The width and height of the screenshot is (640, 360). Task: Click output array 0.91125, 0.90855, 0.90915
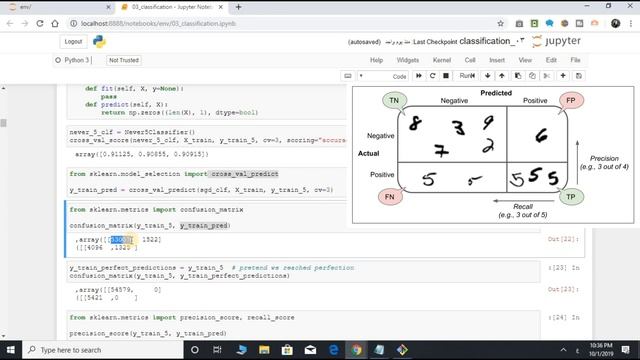click(x=142, y=154)
